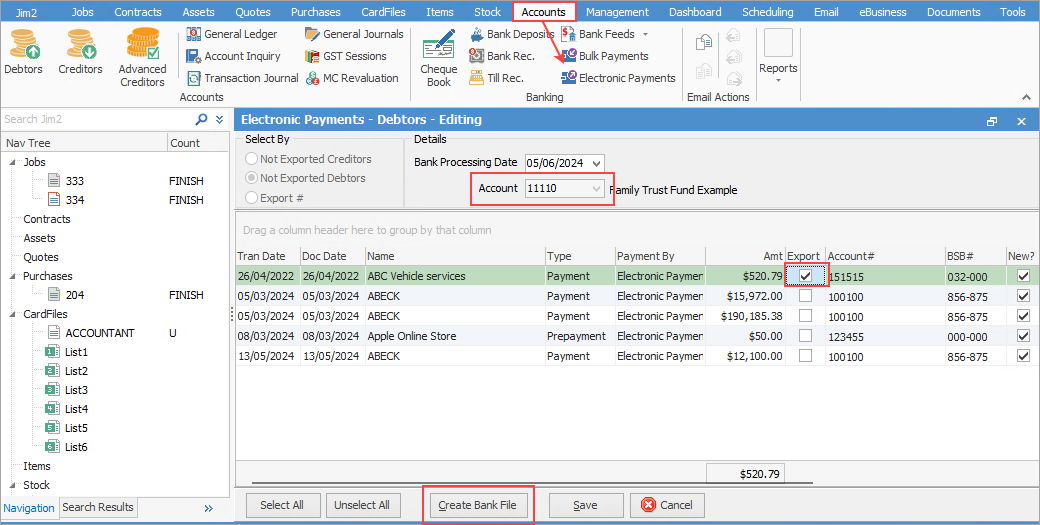Switch to the Management ribbon tab
This screenshot has height=525, width=1040.
tap(617, 12)
